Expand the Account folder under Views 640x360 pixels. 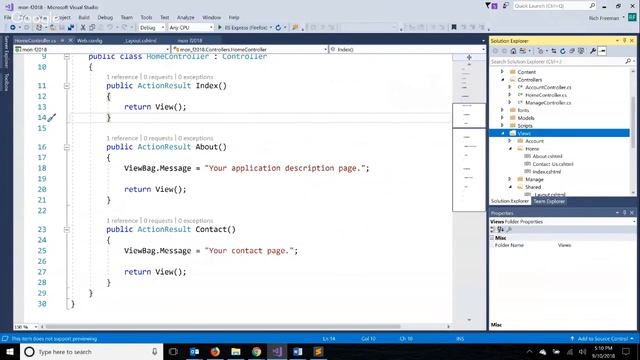click(x=510, y=141)
